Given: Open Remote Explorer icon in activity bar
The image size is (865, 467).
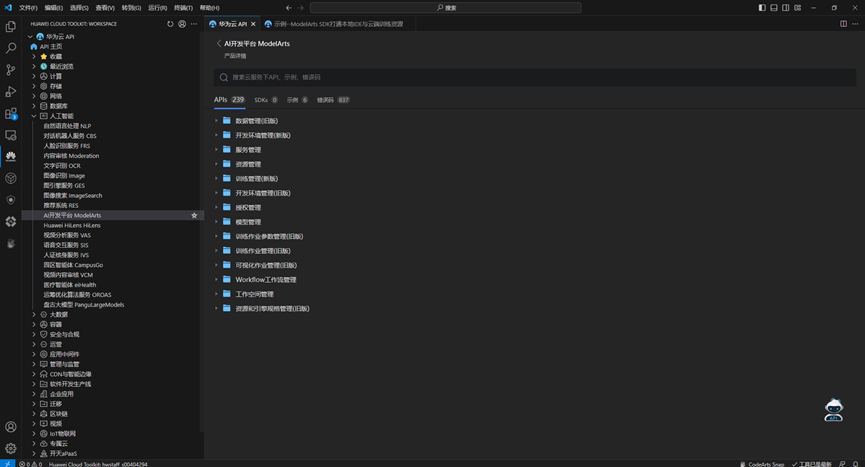Looking at the screenshot, I should click(10, 135).
